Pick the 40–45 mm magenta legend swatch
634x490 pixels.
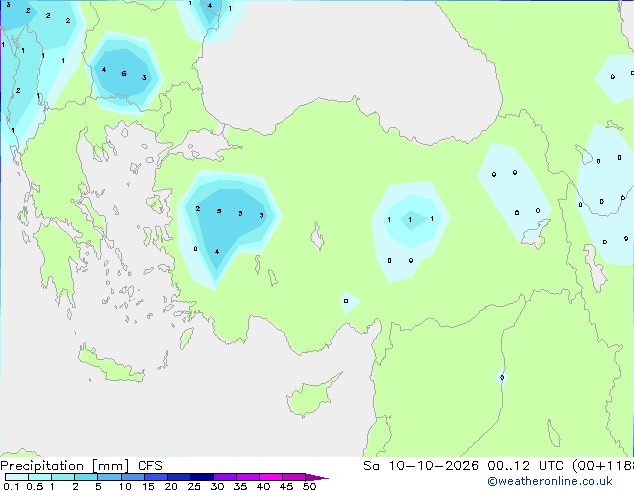point(271,477)
